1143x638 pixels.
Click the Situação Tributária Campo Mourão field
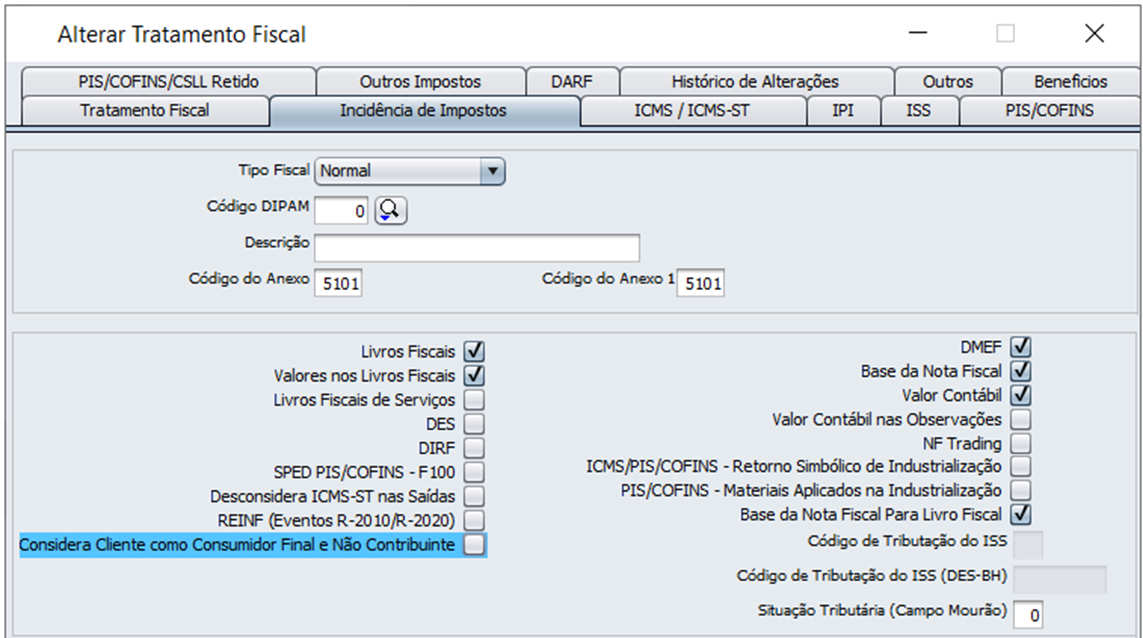(x=1027, y=615)
